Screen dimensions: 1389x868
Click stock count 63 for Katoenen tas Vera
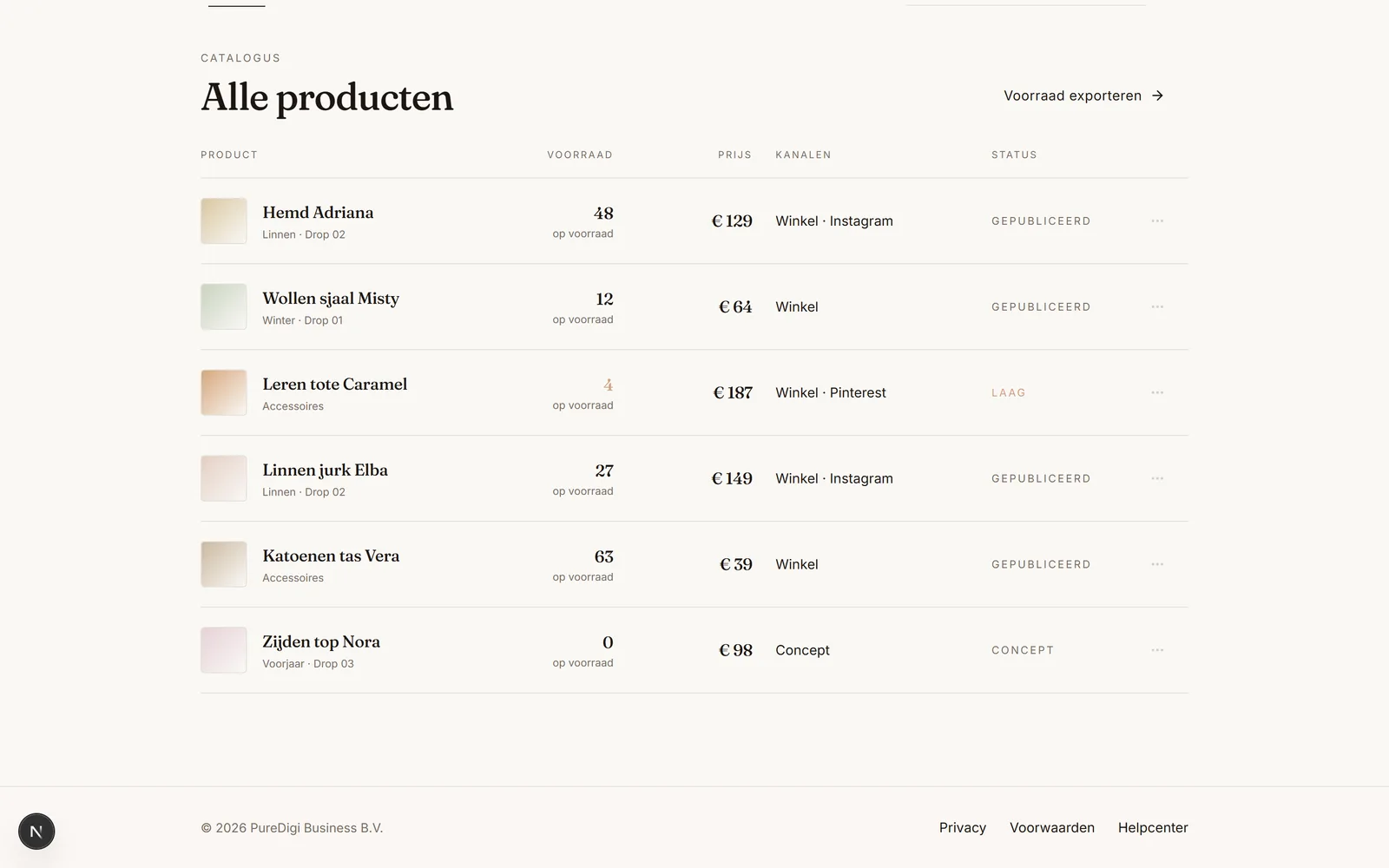pos(604,556)
